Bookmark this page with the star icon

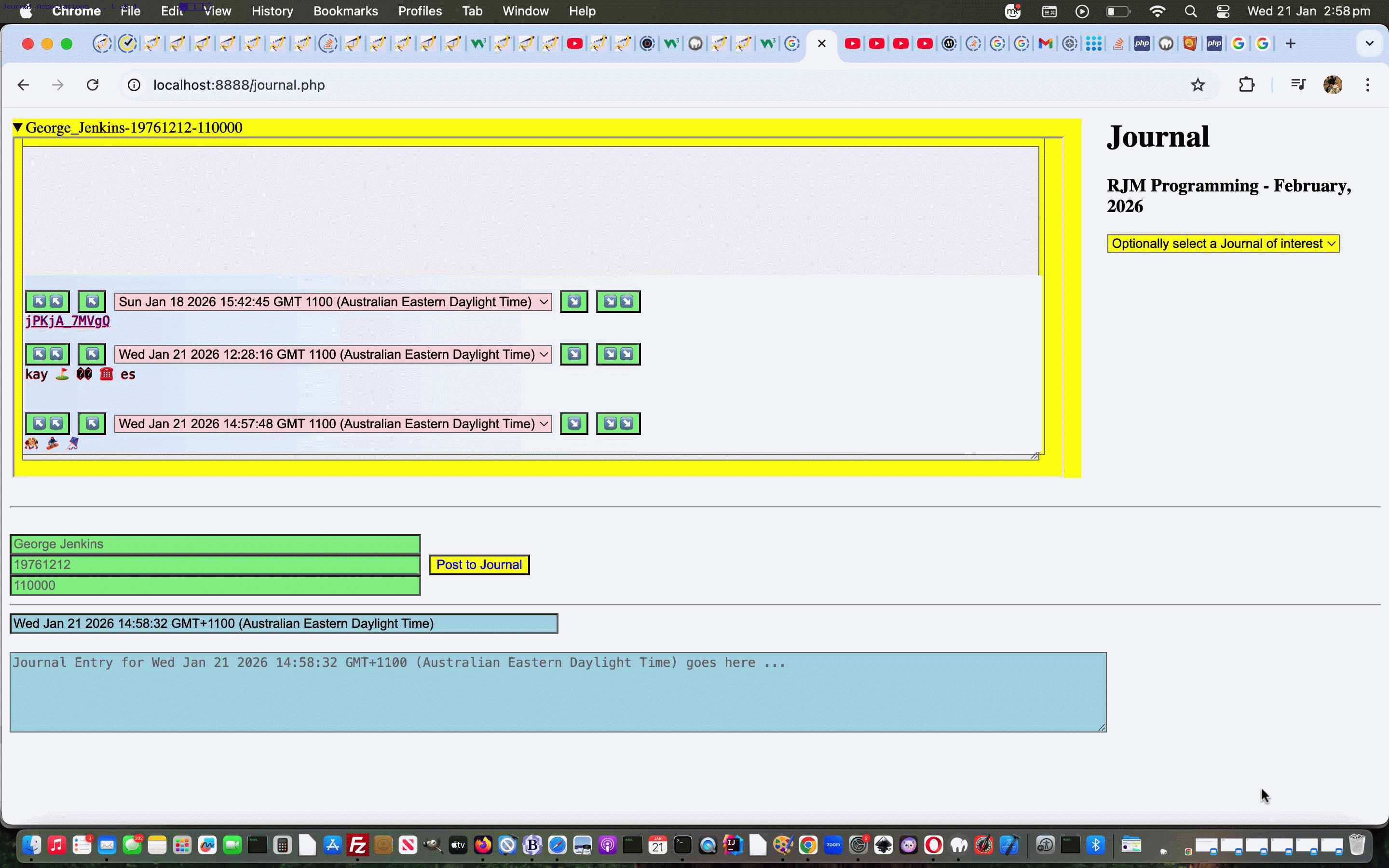click(x=1198, y=85)
